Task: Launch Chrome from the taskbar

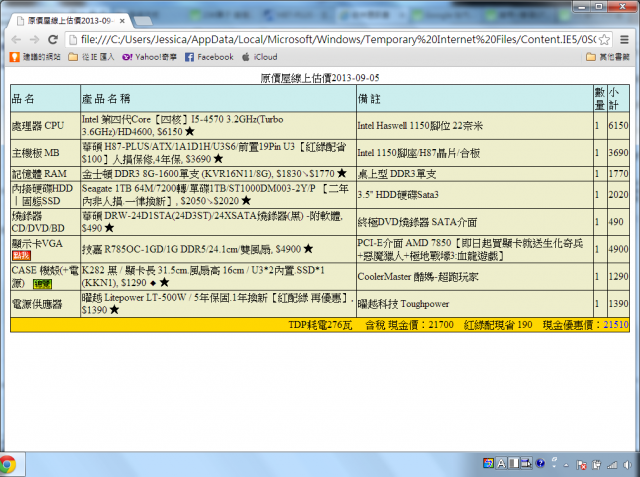Action: coord(7,464)
